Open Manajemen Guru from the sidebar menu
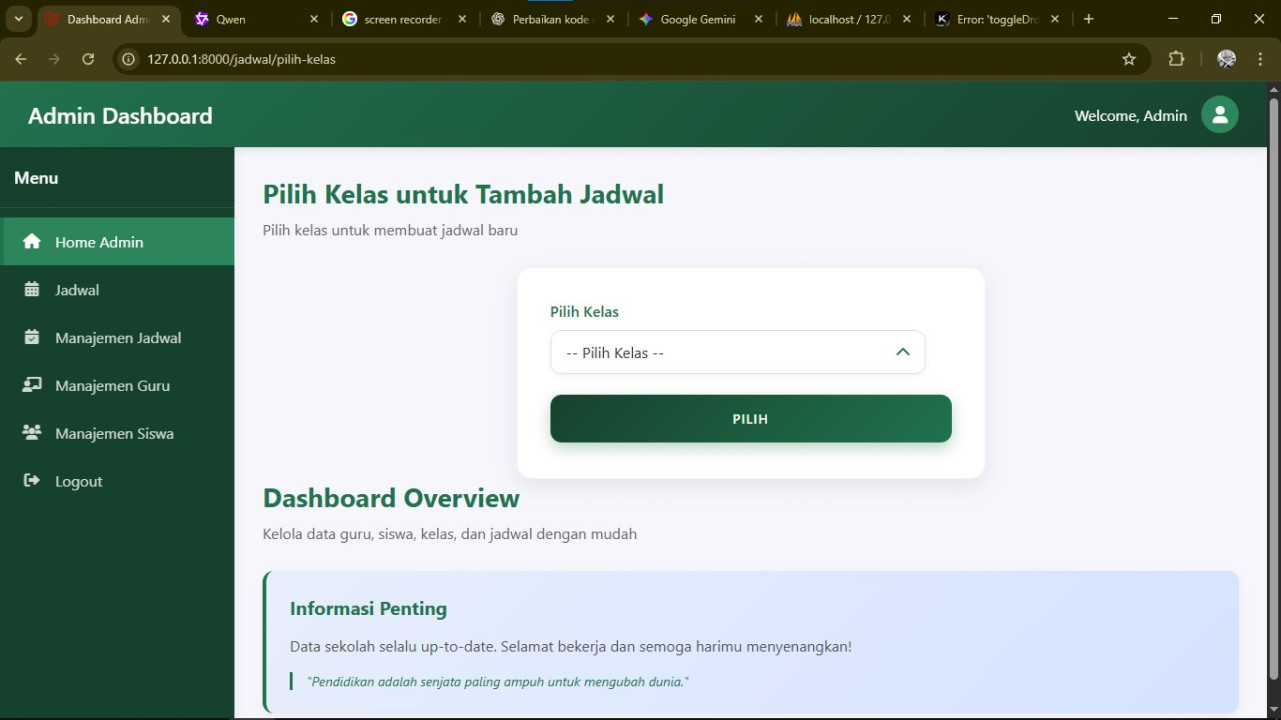Screen dimensions: 1281x720 tap(112, 386)
